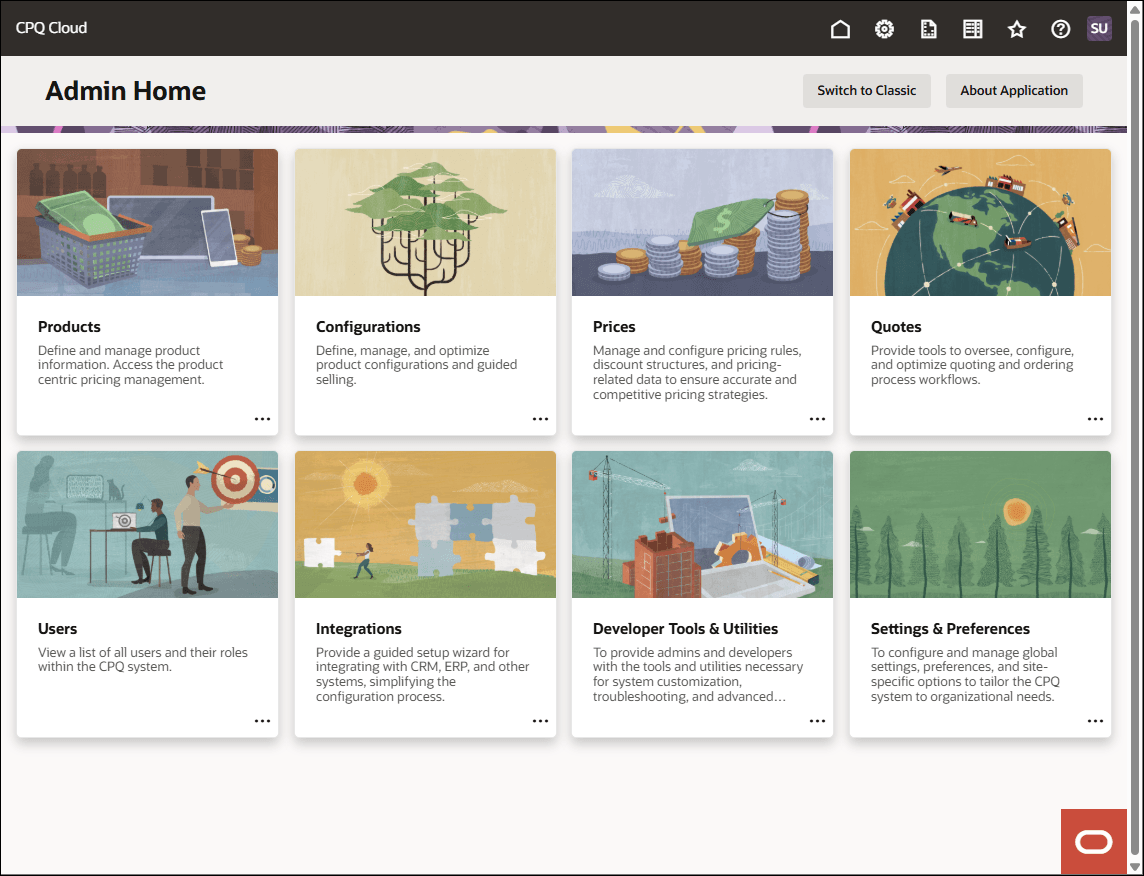The image size is (1144, 876).
Task: Click the Home icon in the top bar
Action: coord(840,29)
